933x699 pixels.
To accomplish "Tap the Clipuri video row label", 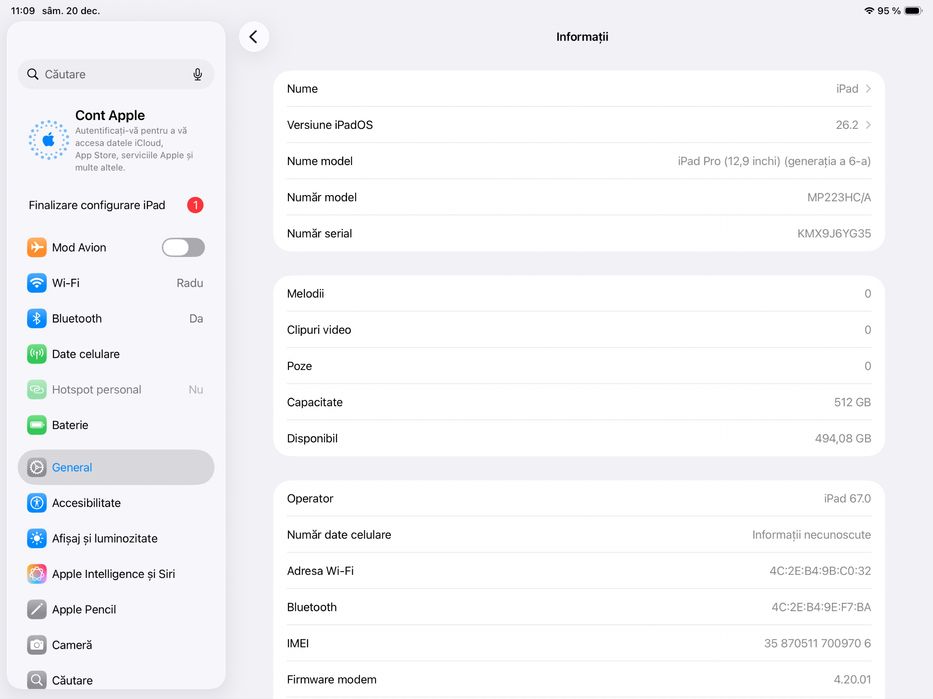I will pos(319,330).
